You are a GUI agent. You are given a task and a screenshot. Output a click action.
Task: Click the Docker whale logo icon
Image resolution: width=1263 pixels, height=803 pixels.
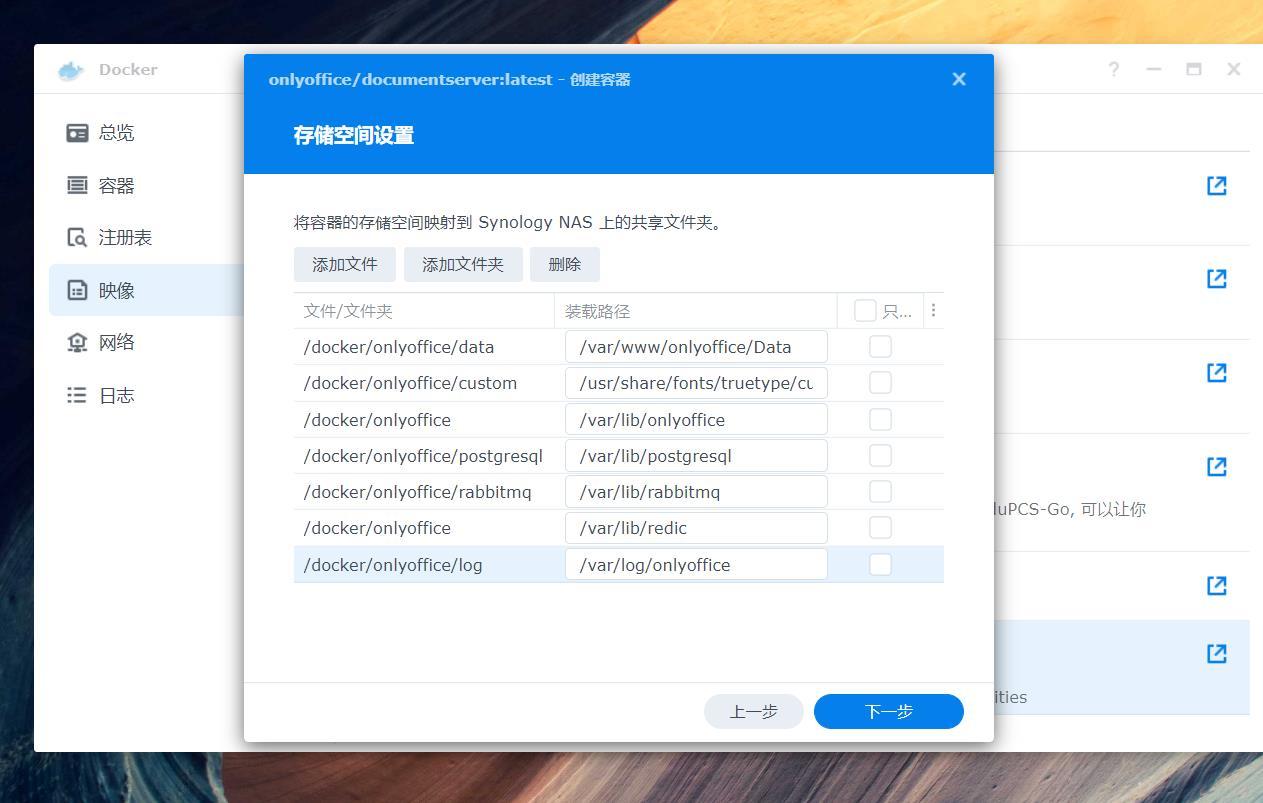click(69, 69)
